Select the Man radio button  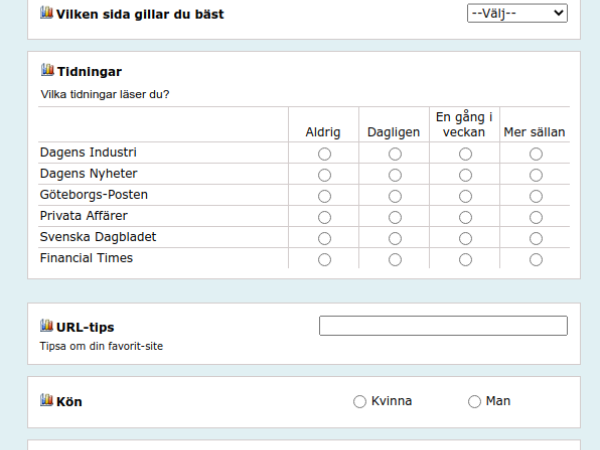tap(474, 401)
